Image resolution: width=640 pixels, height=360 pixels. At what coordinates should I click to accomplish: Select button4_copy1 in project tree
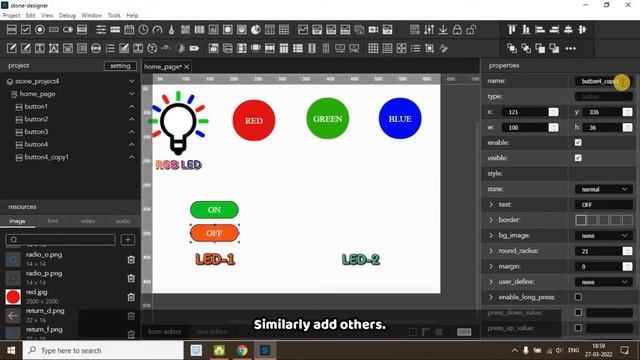46,157
